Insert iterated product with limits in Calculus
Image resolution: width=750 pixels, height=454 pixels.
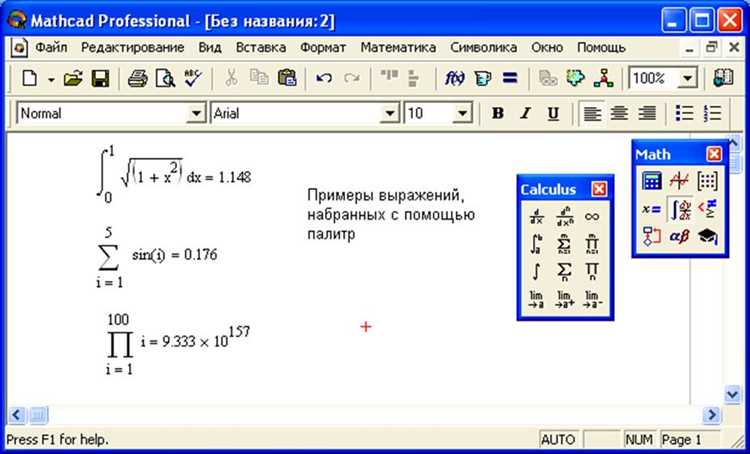tap(592, 244)
